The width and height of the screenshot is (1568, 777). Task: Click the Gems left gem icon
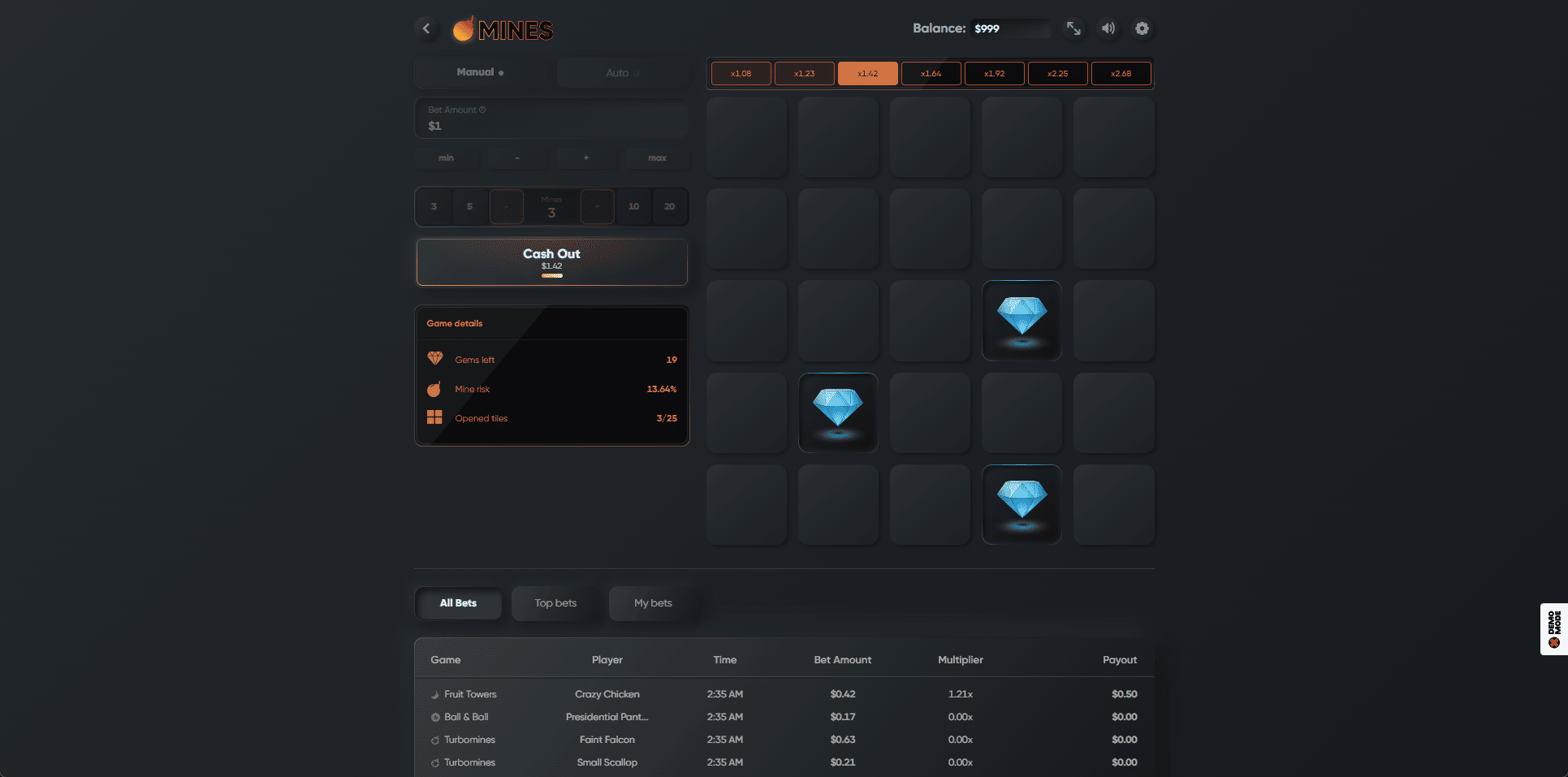(435, 358)
